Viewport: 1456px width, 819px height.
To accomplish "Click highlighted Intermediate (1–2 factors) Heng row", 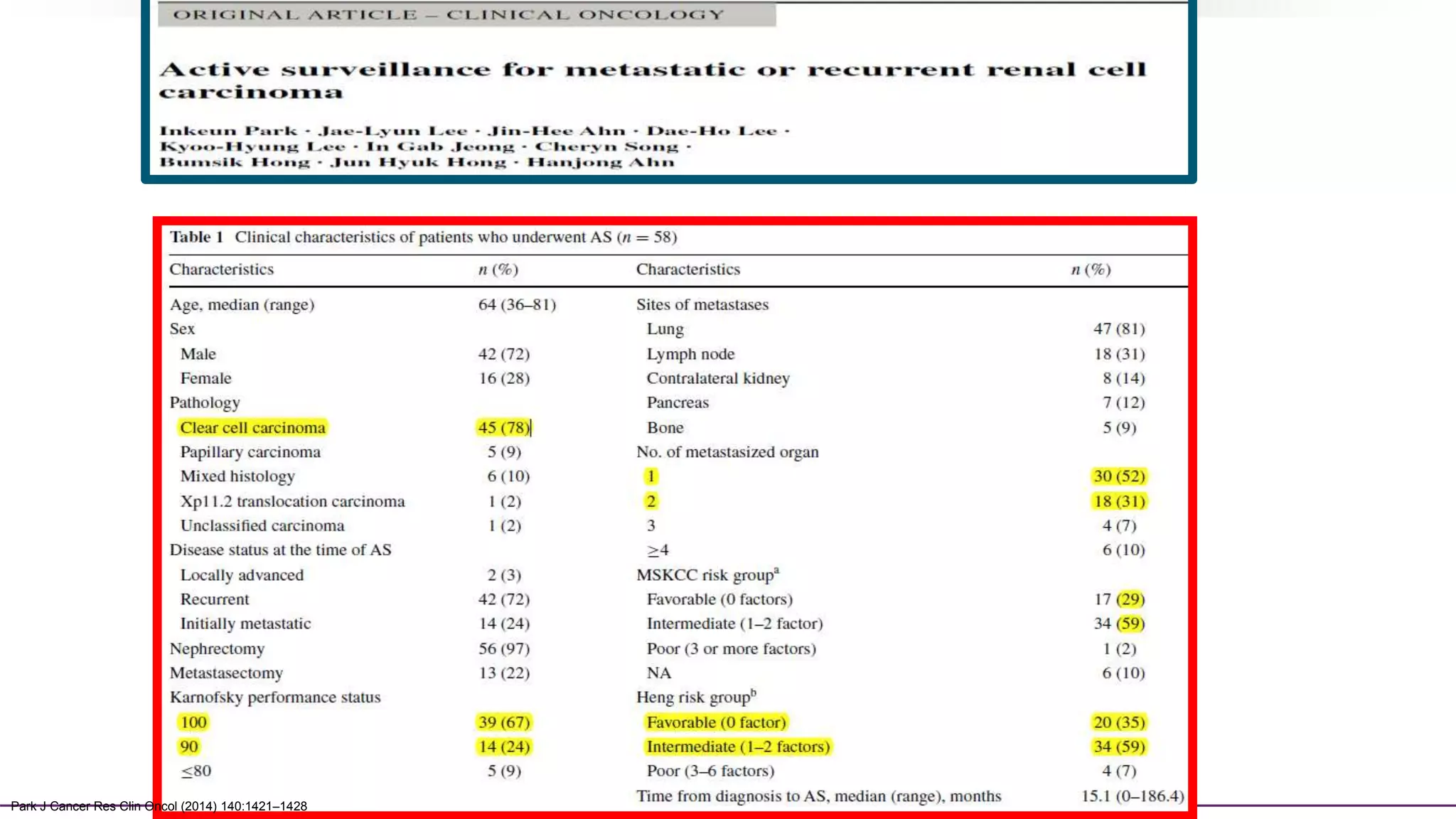I will tap(738, 746).
